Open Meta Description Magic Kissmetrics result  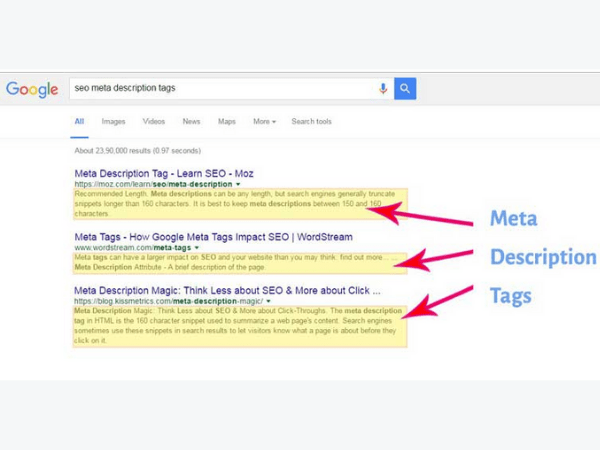pyautogui.click(x=227, y=290)
